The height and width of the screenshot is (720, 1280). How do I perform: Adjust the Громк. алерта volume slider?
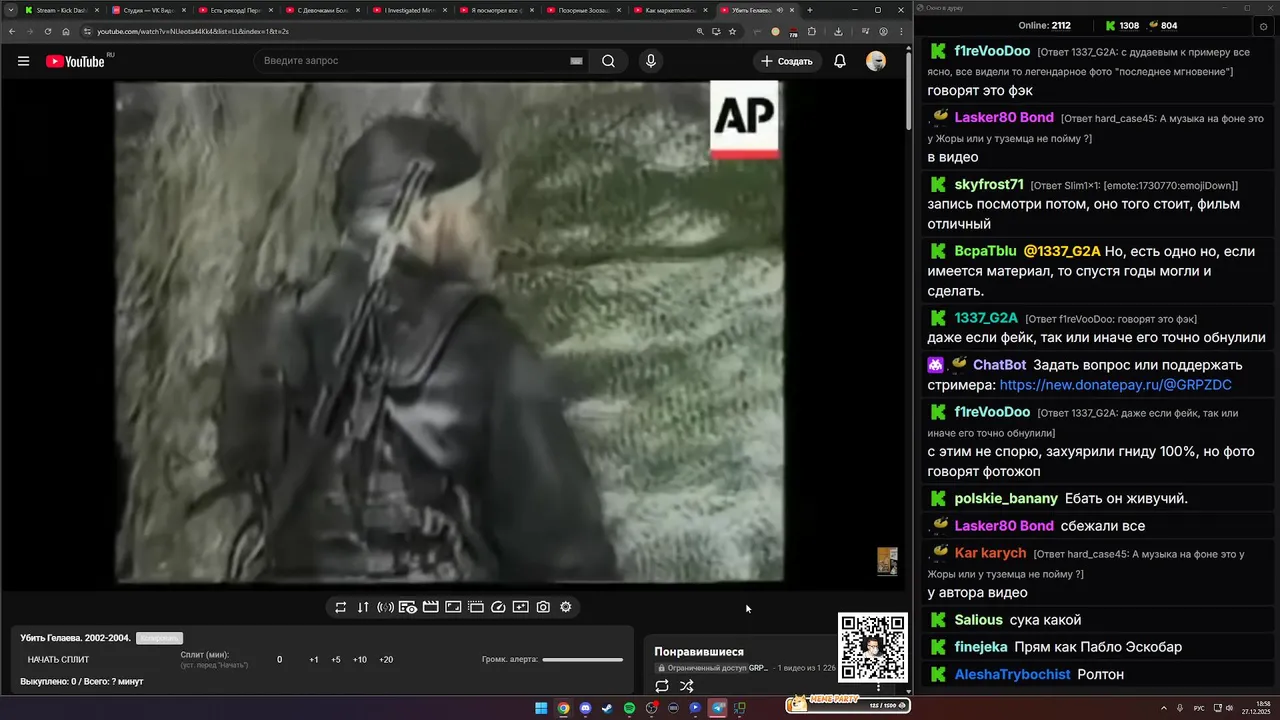pyautogui.click(x=582, y=660)
